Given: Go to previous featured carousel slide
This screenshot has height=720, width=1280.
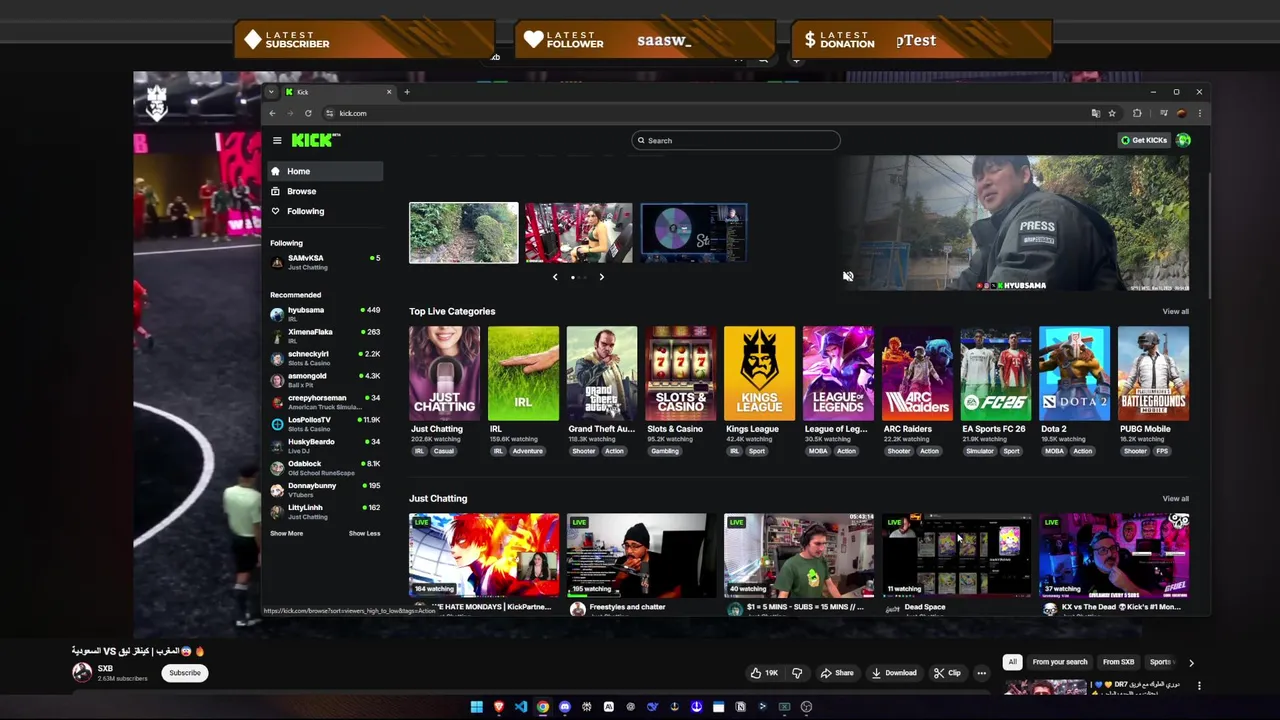Looking at the screenshot, I should 555,277.
